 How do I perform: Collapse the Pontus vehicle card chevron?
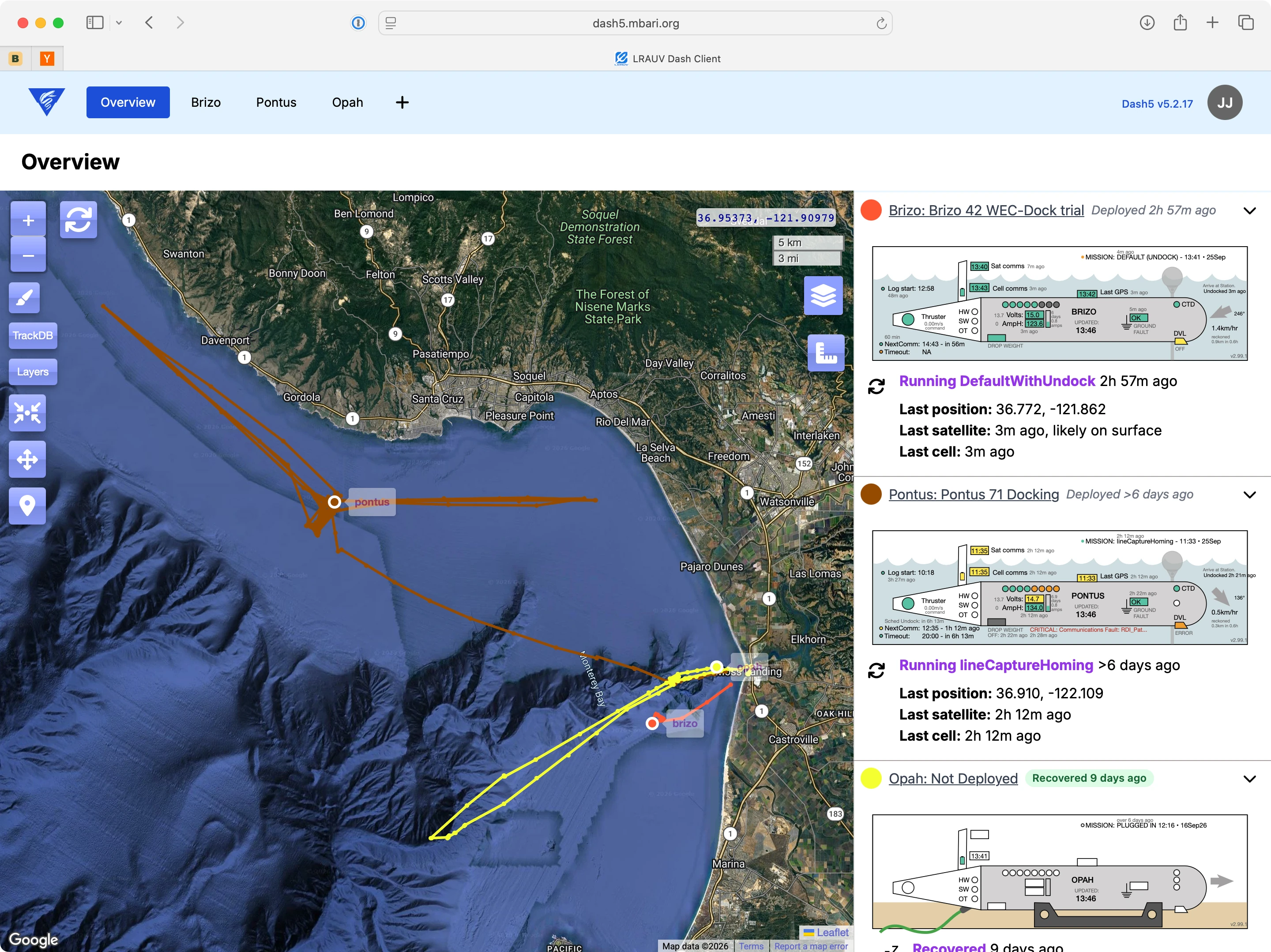point(1249,495)
